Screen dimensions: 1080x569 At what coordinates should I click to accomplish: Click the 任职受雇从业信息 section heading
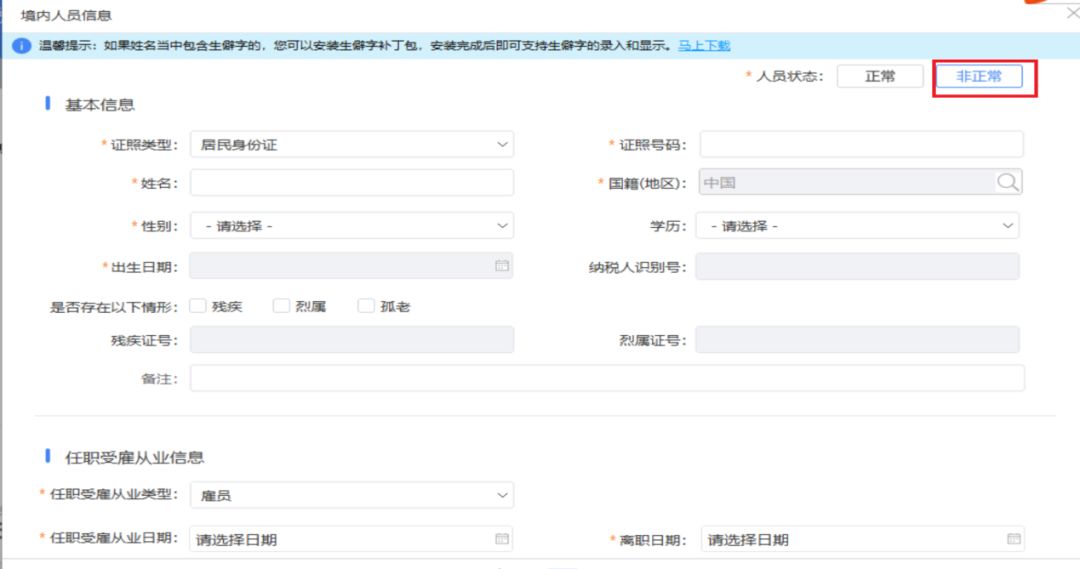pos(134,457)
